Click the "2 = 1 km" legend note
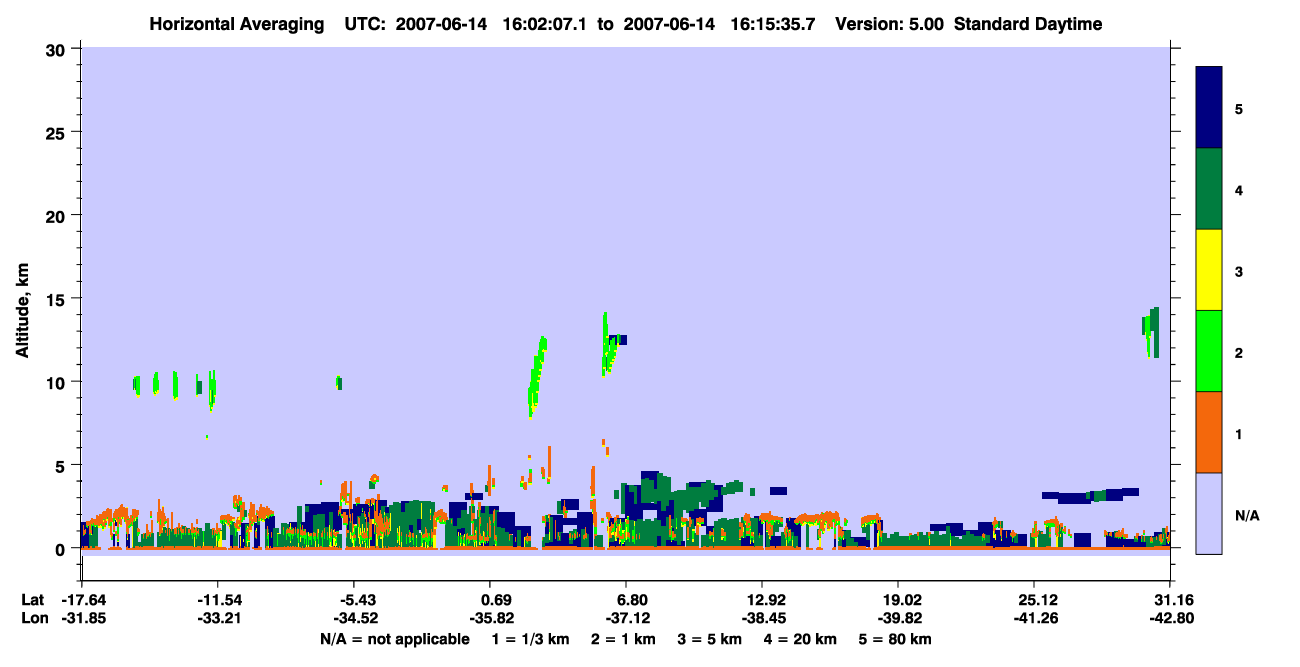Viewport: 1300px width, 667px height. (624, 639)
